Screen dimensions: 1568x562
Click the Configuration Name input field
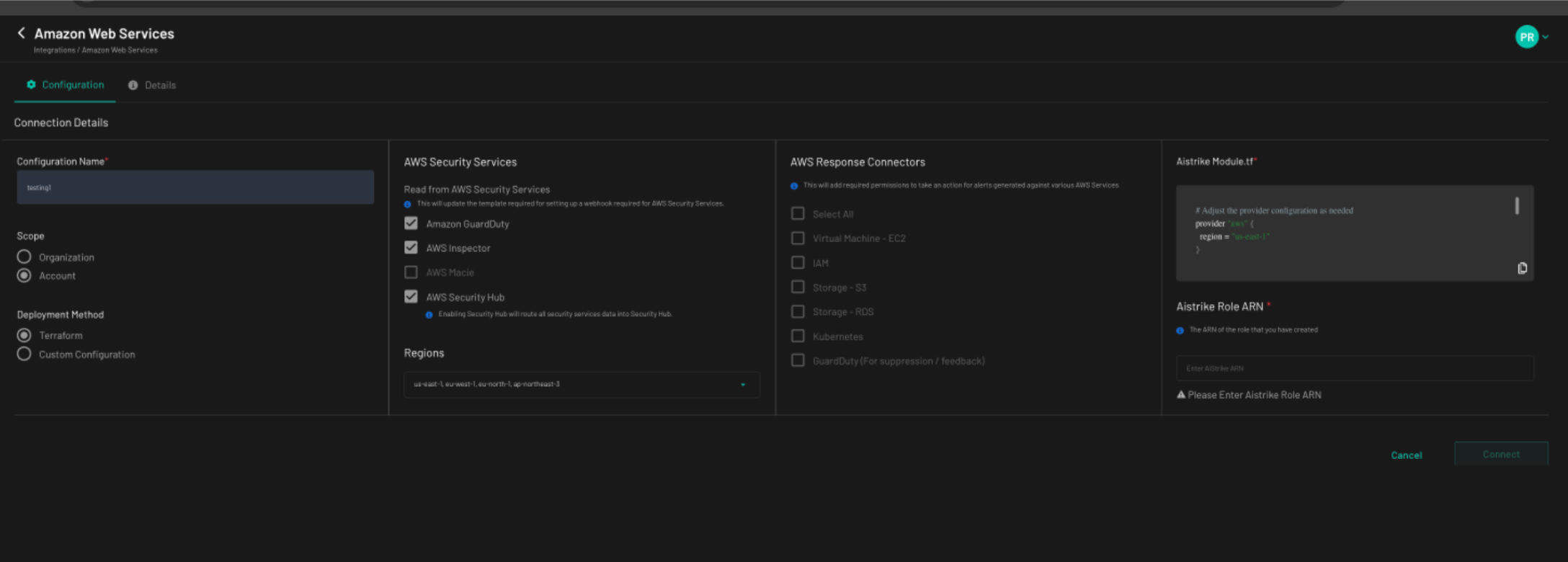(x=195, y=187)
